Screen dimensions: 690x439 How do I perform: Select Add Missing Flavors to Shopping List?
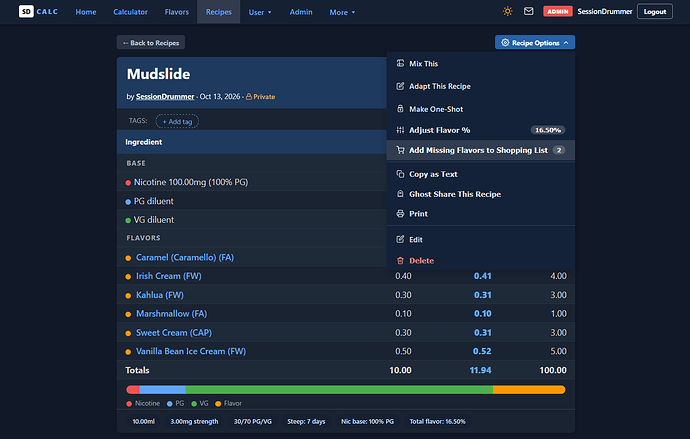(481, 150)
